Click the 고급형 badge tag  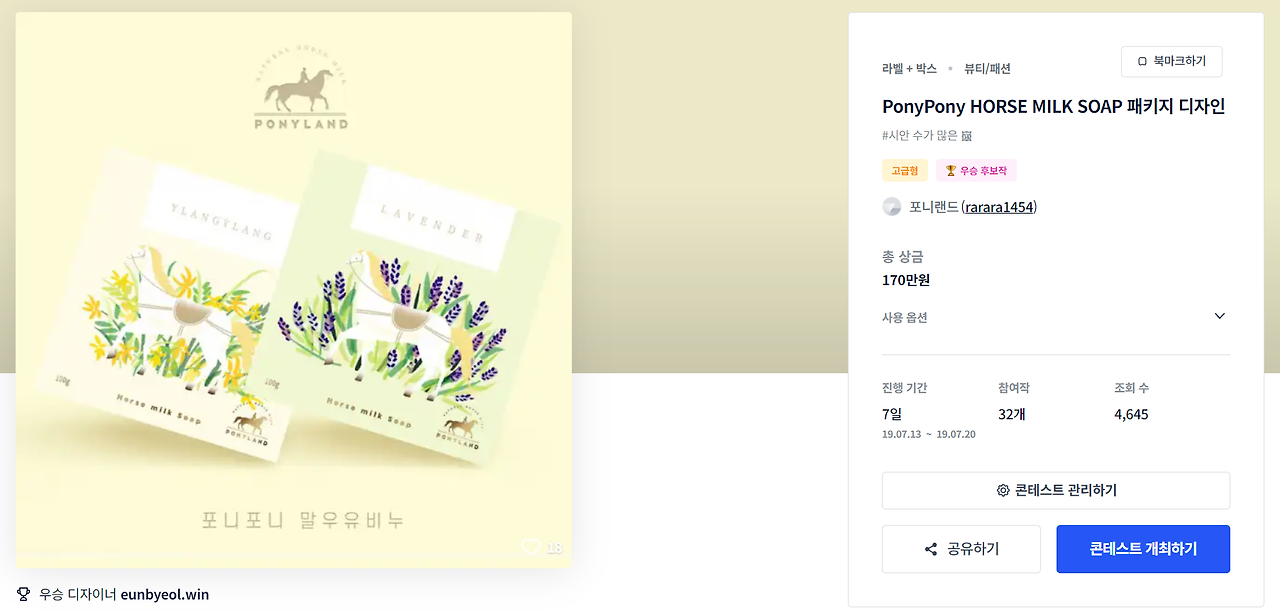pos(905,171)
